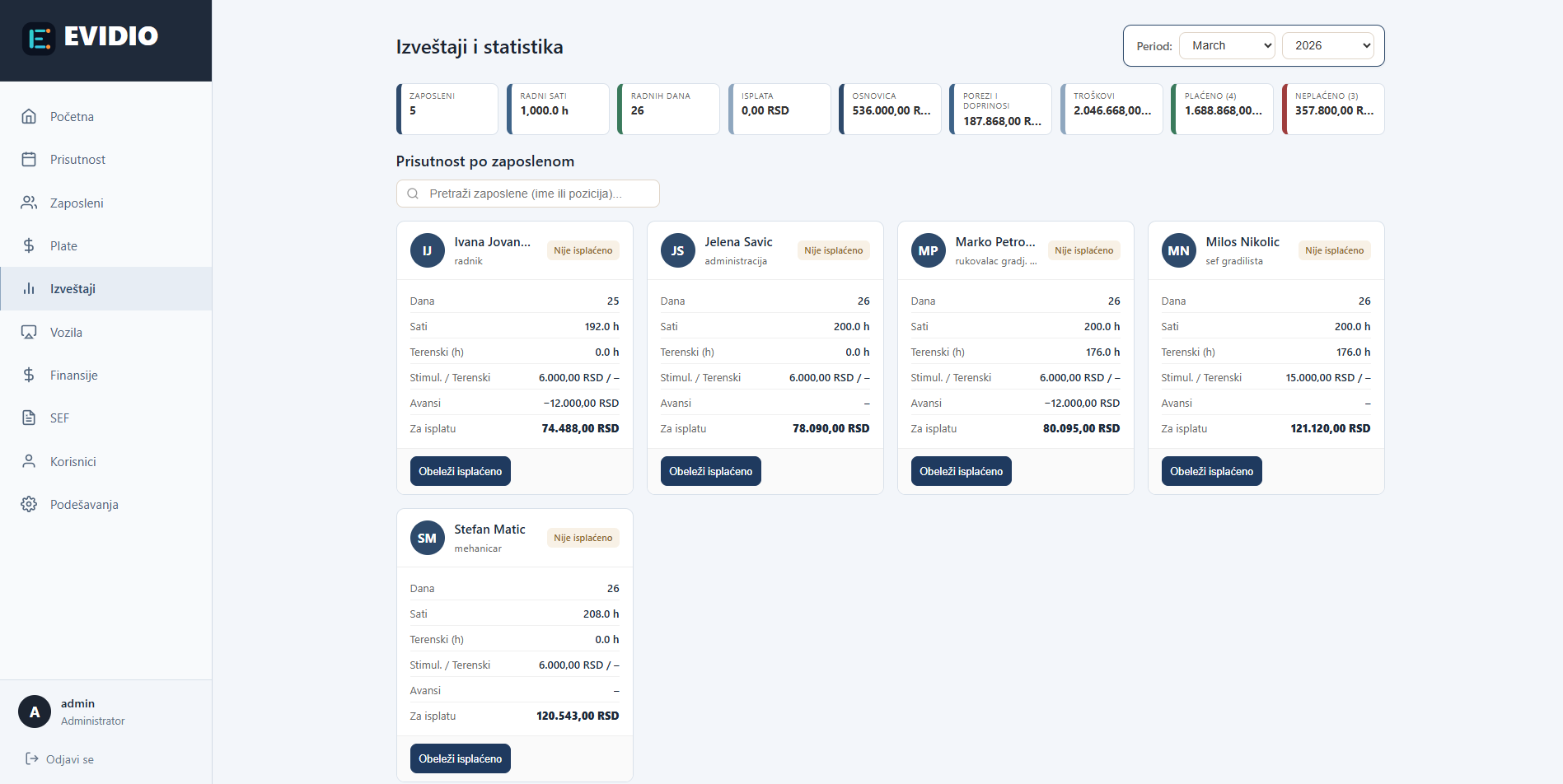Select the Izveštaji bar chart icon
This screenshot has height=784, width=1563.
(x=30, y=288)
